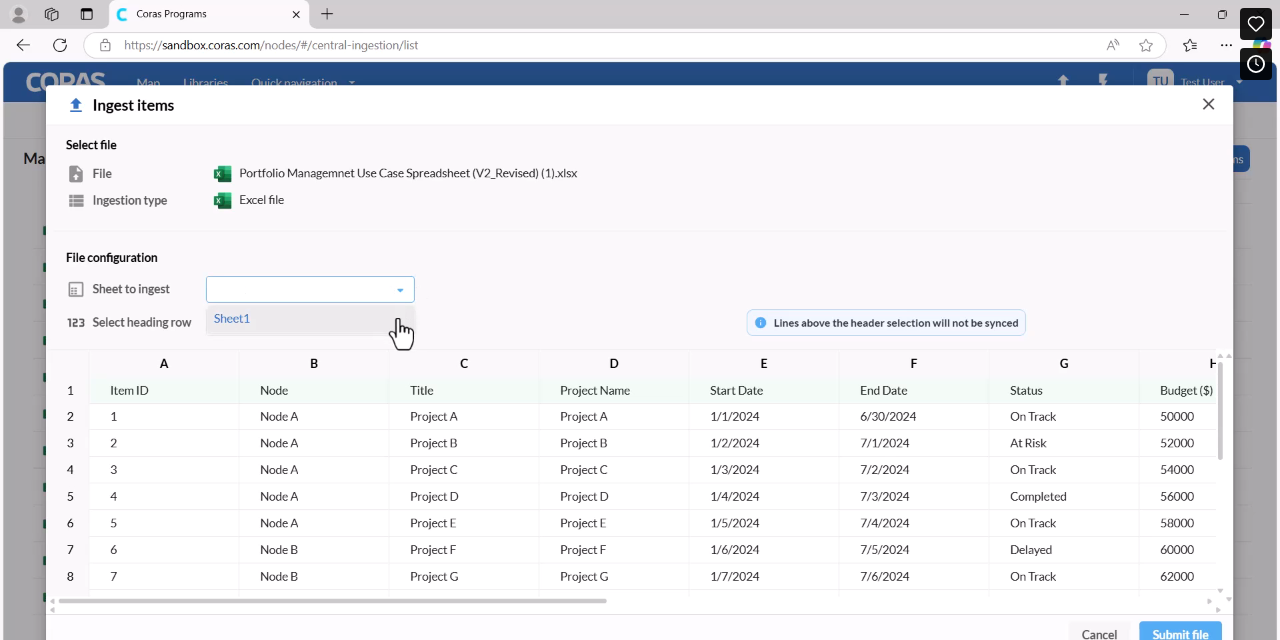Click the Excel icon beside 'Excel file'

[x=222, y=201]
